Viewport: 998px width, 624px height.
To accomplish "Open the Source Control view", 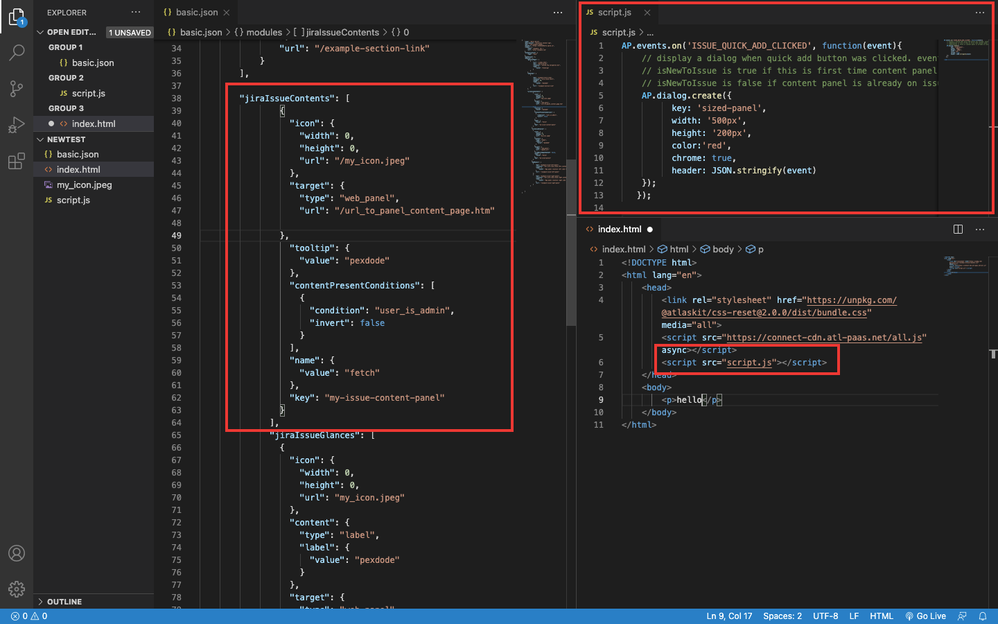I will (17, 89).
